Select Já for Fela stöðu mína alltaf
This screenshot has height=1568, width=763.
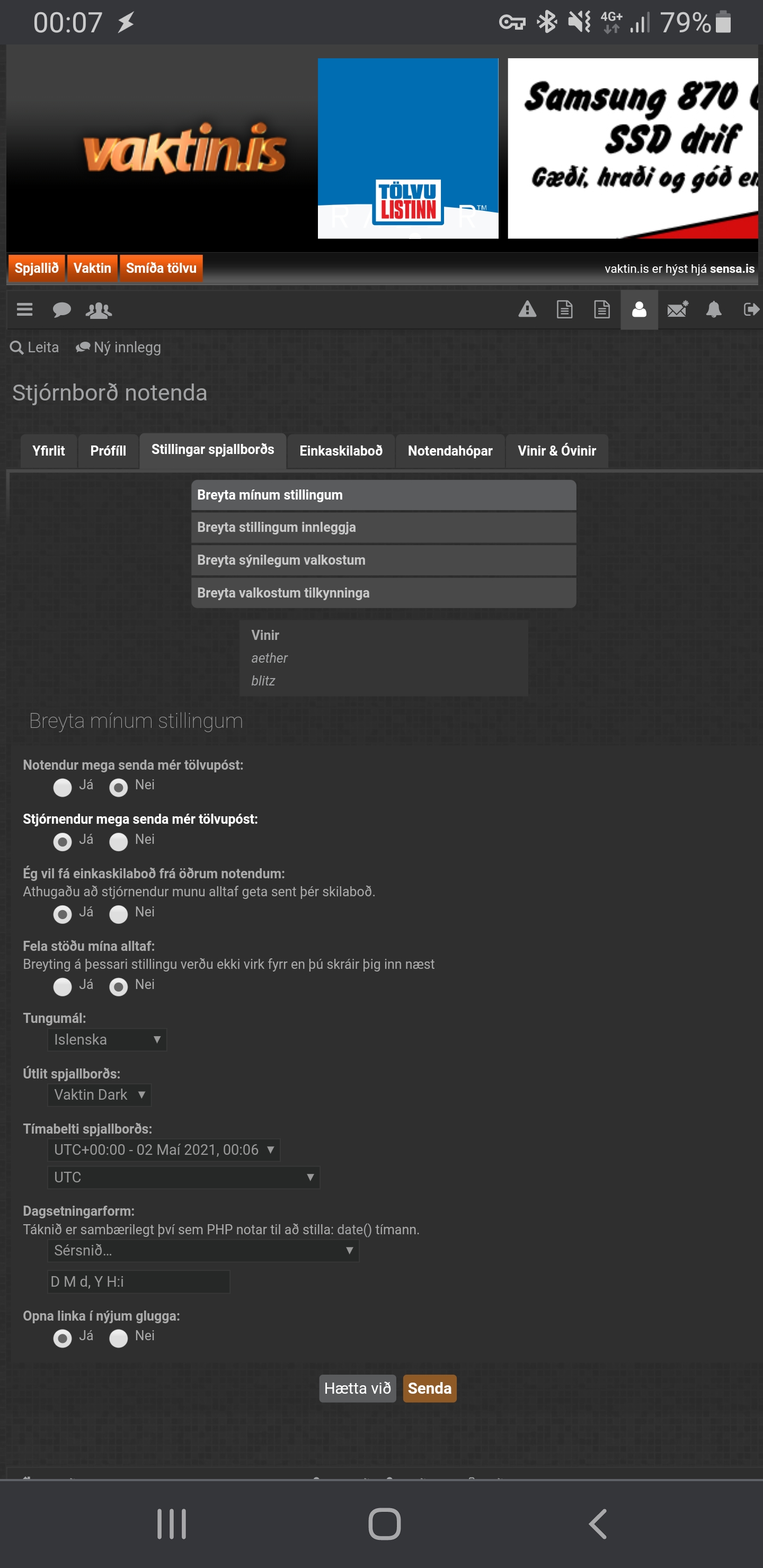63,987
